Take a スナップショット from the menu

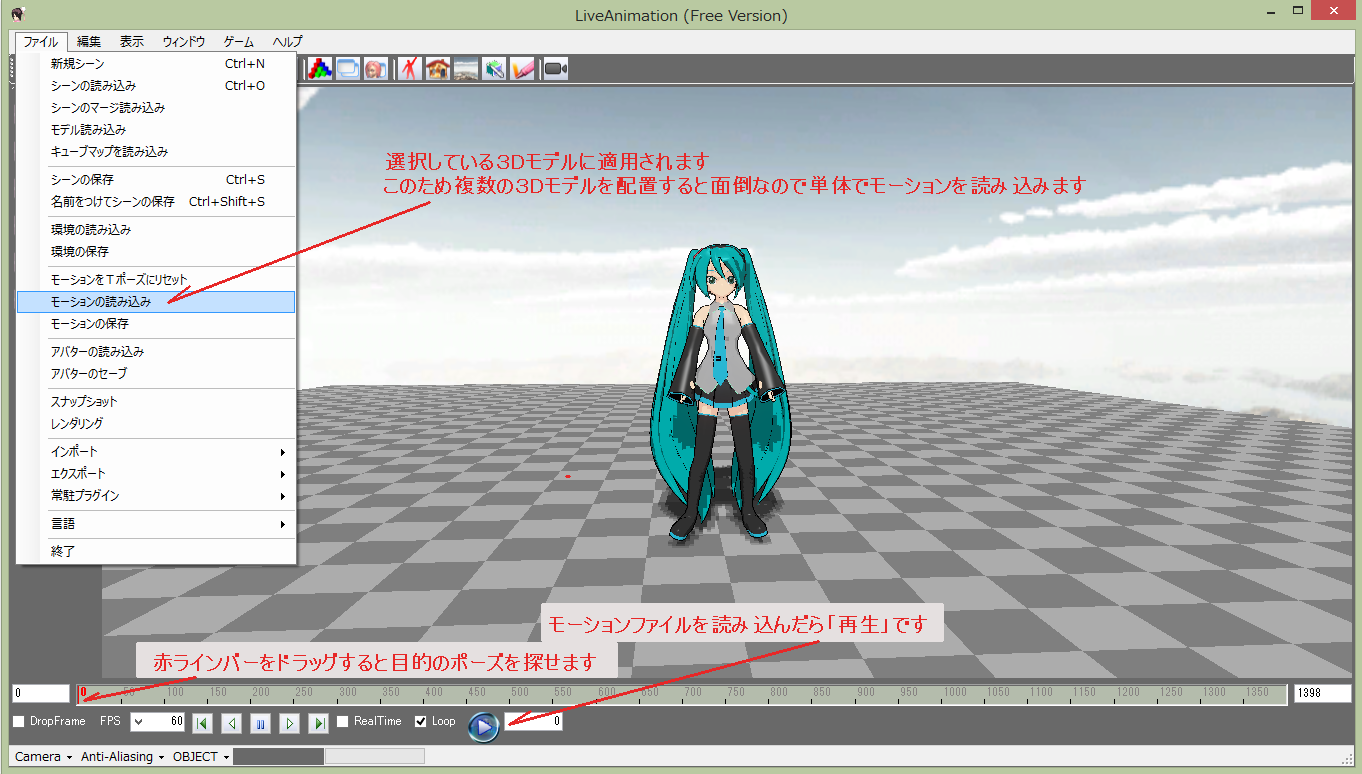[157, 401]
